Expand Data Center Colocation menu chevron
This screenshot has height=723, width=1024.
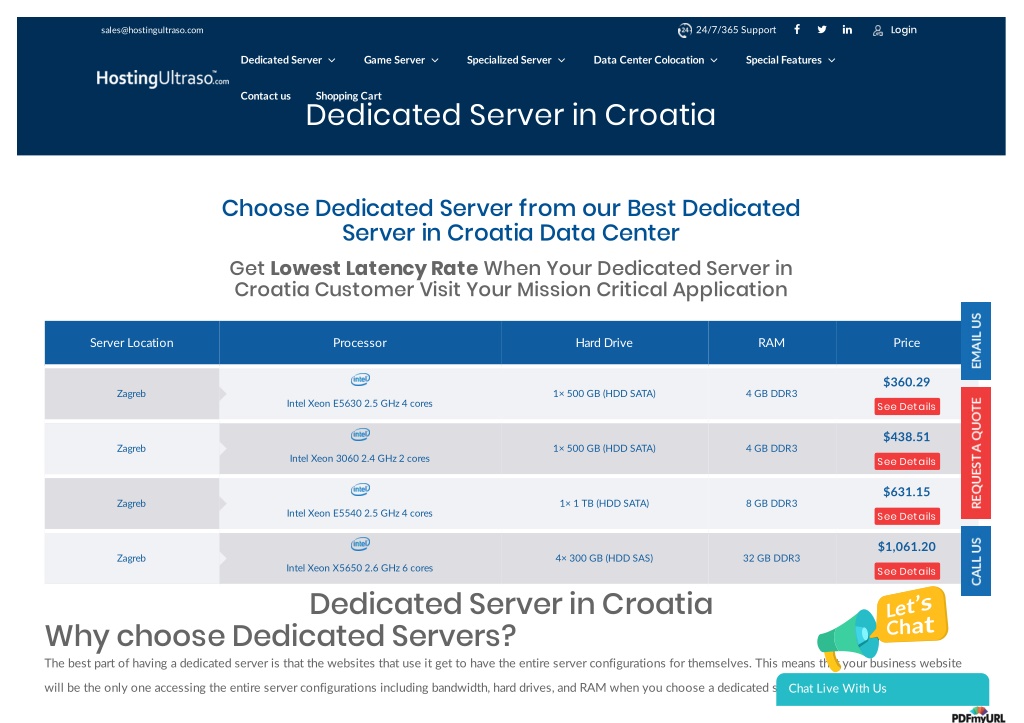point(714,60)
